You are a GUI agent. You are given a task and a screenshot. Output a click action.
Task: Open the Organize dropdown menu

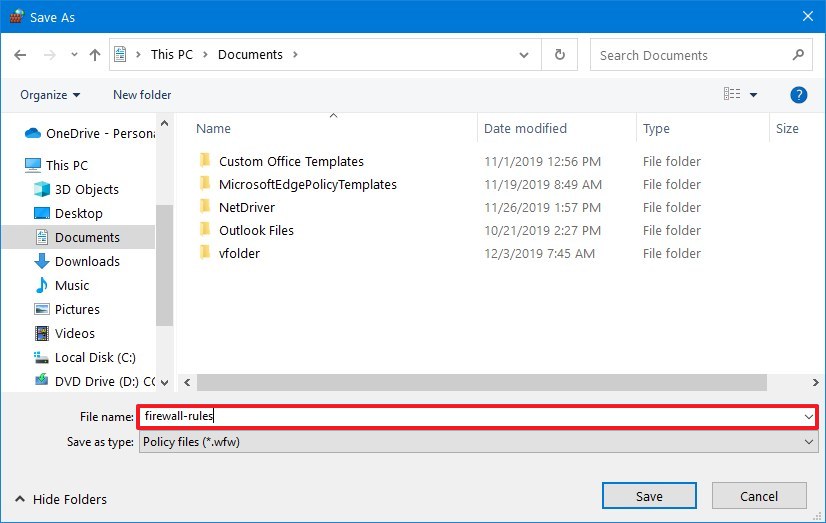(x=50, y=95)
